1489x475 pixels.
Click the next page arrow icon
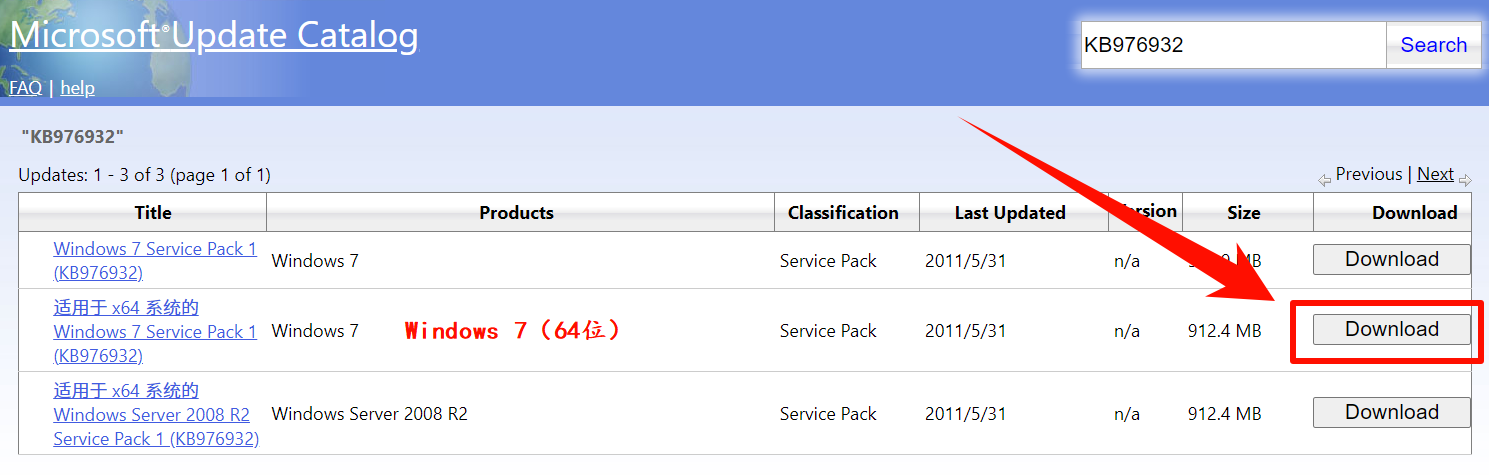click(x=1465, y=180)
